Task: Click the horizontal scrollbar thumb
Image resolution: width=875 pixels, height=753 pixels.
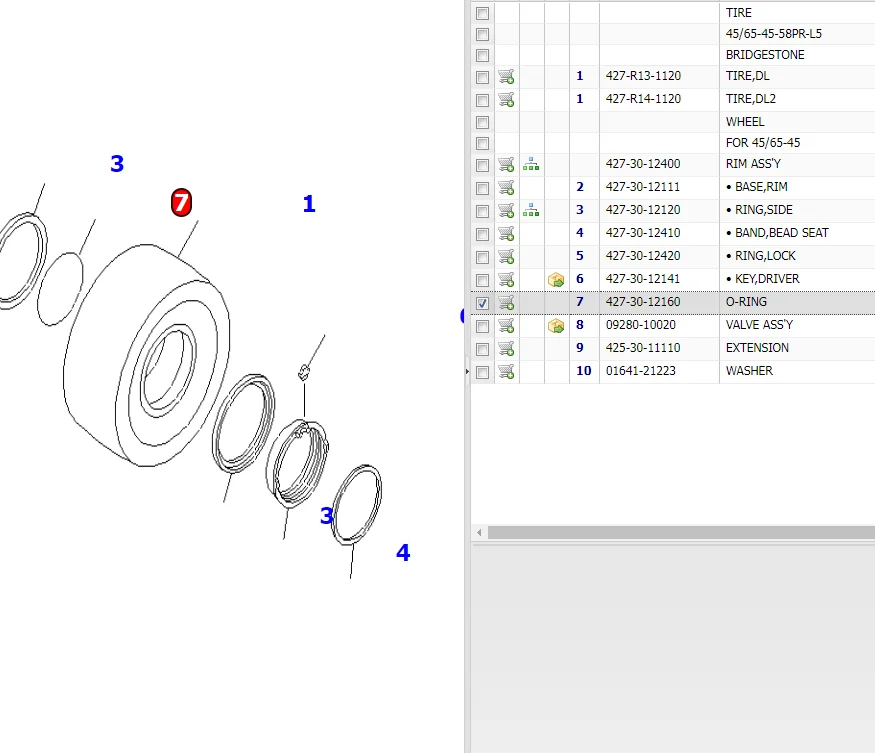Action: point(681,533)
